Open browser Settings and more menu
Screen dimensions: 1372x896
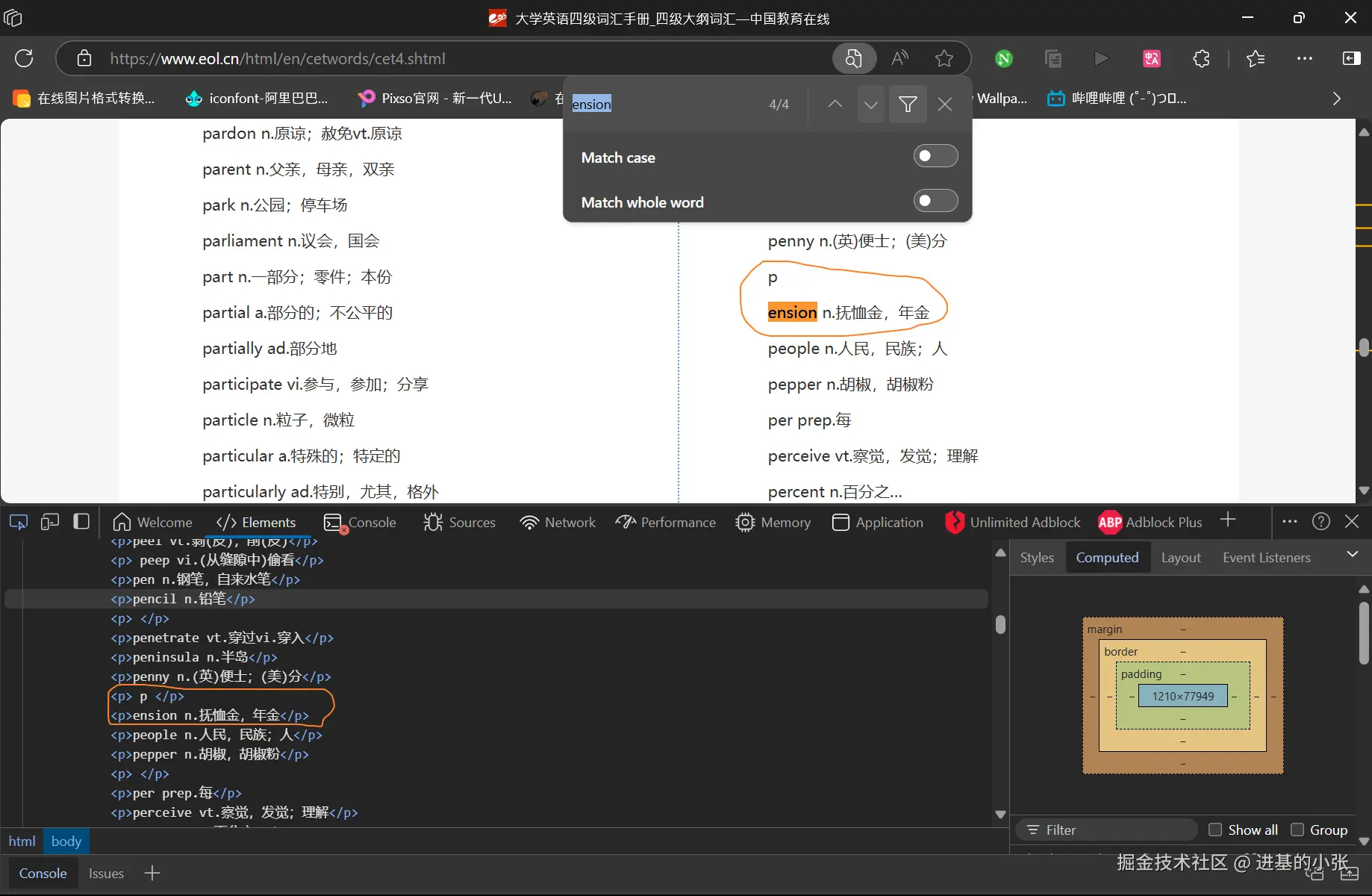click(1305, 58)
